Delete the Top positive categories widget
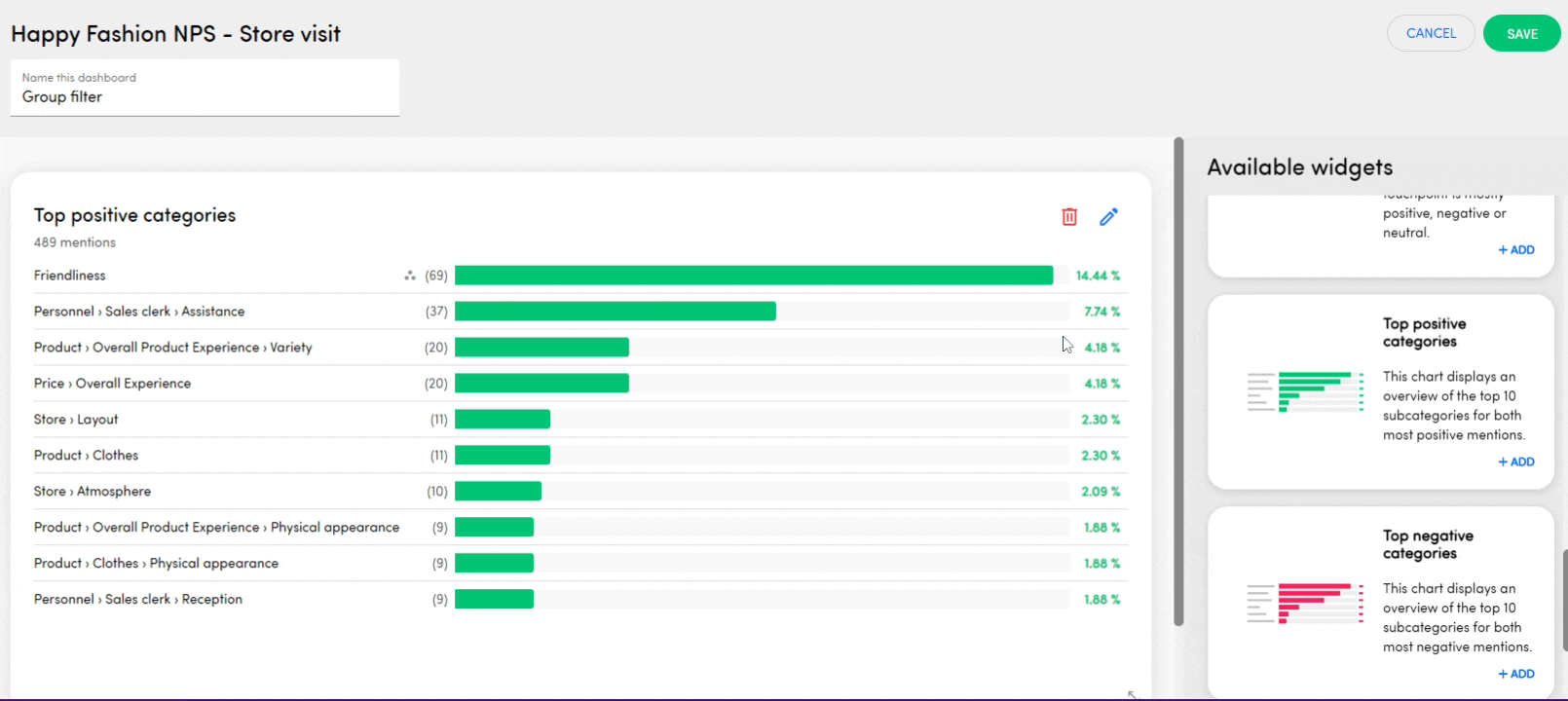The width and height of the screenshot is (1568, 701). (1069, 217)
